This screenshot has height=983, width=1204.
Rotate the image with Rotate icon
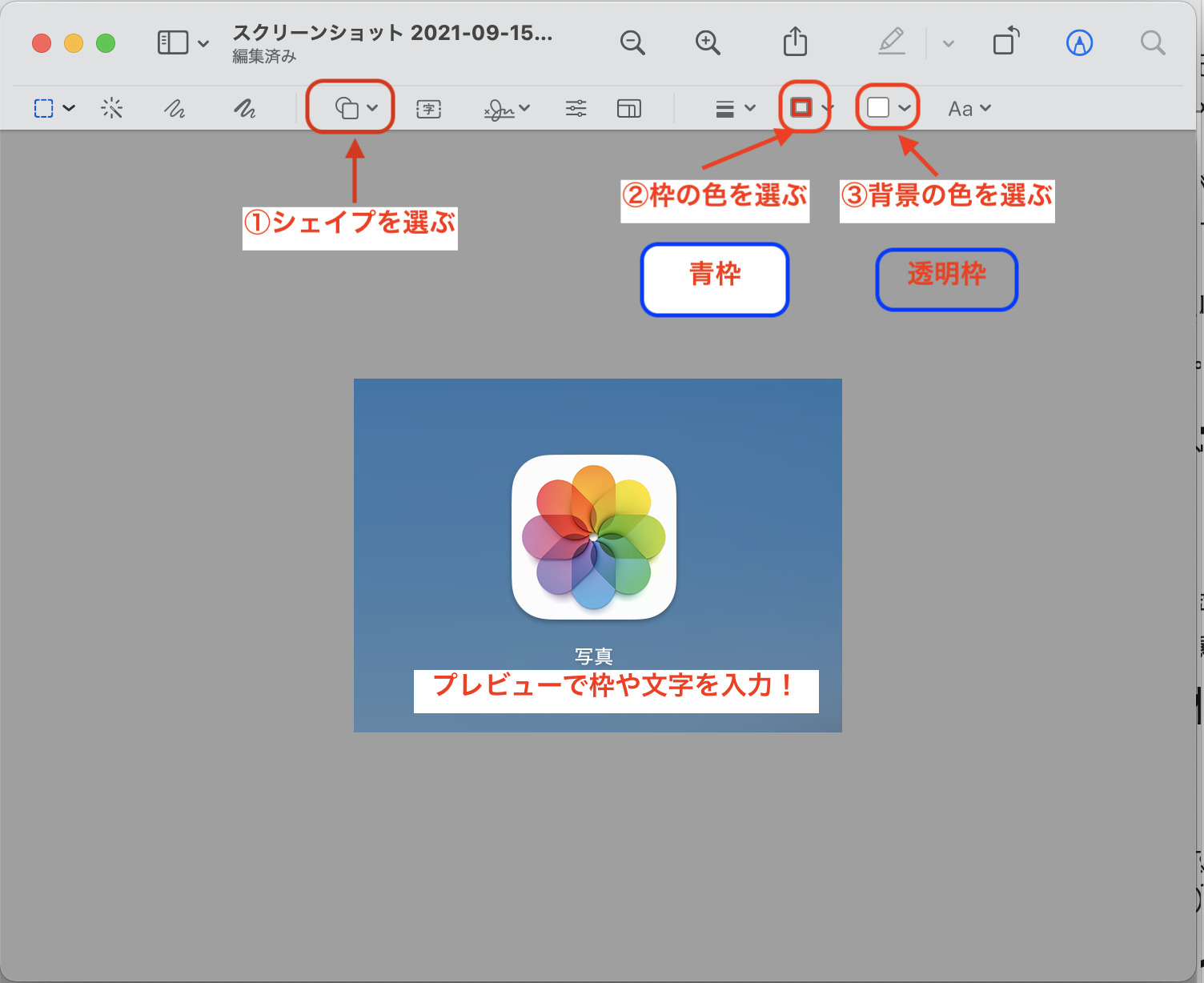[1006, 42]
